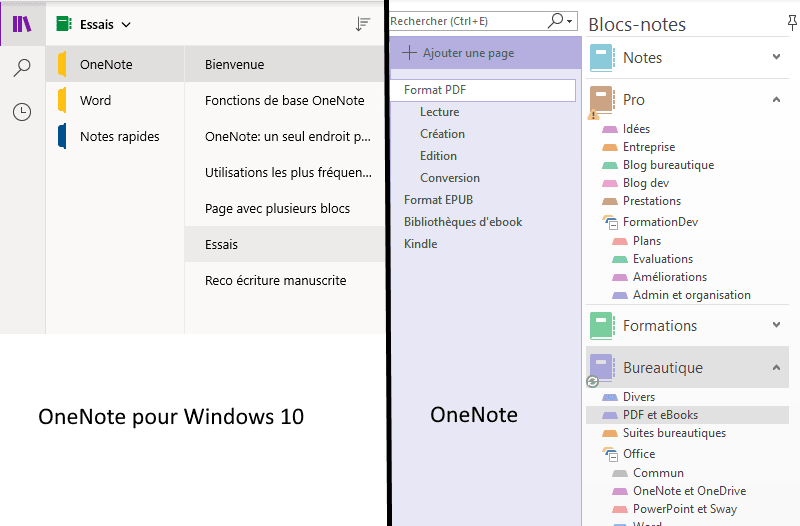Select the Edition subpage
The height and width of the screenshot is (526, 800).
[x=438, y=156]
